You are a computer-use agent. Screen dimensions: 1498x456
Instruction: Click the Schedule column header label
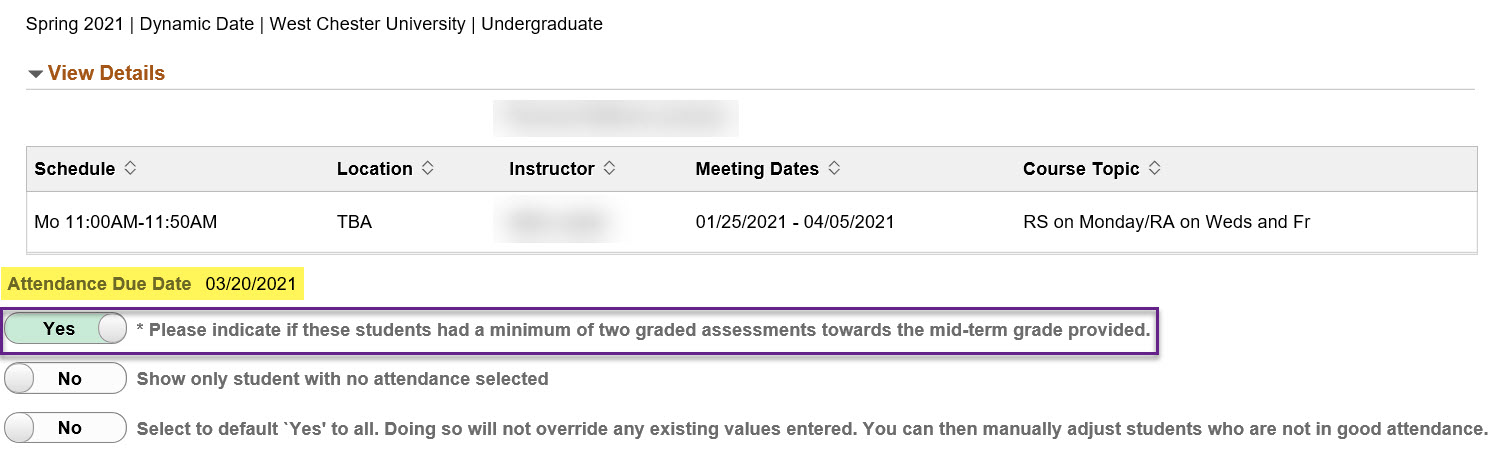(74, 169)
